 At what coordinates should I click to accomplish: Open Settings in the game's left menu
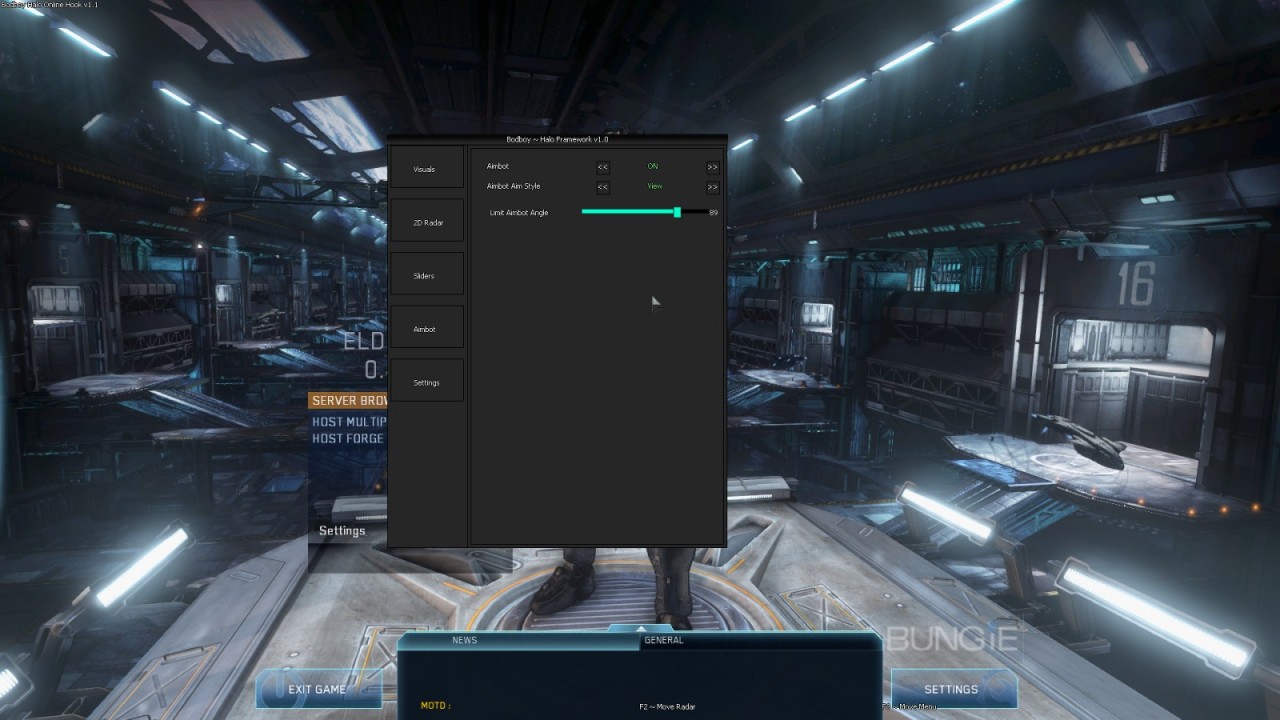click(342, 531)
